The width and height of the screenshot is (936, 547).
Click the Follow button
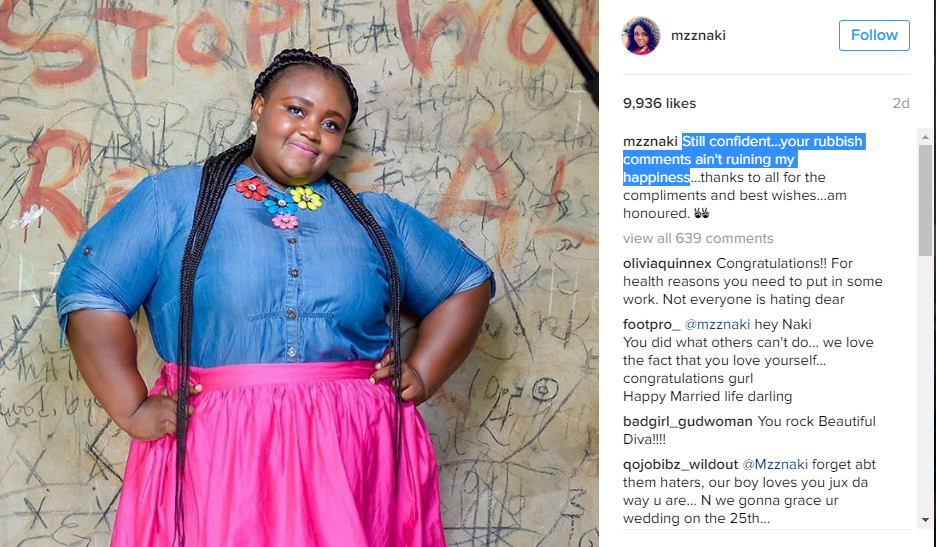click(x=874, y=35)
